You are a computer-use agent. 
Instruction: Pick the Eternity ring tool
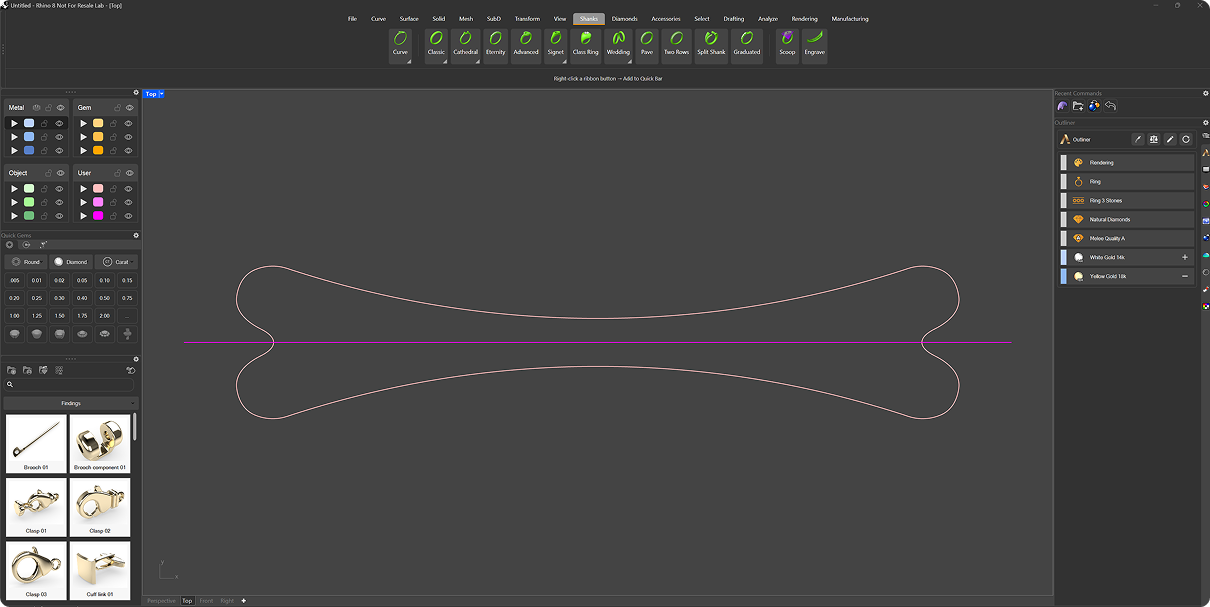point(496,46)
